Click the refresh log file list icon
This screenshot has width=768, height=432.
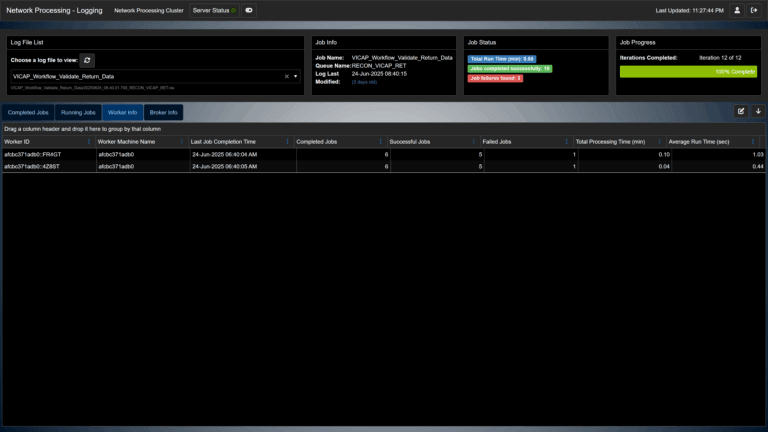[88, 60]
